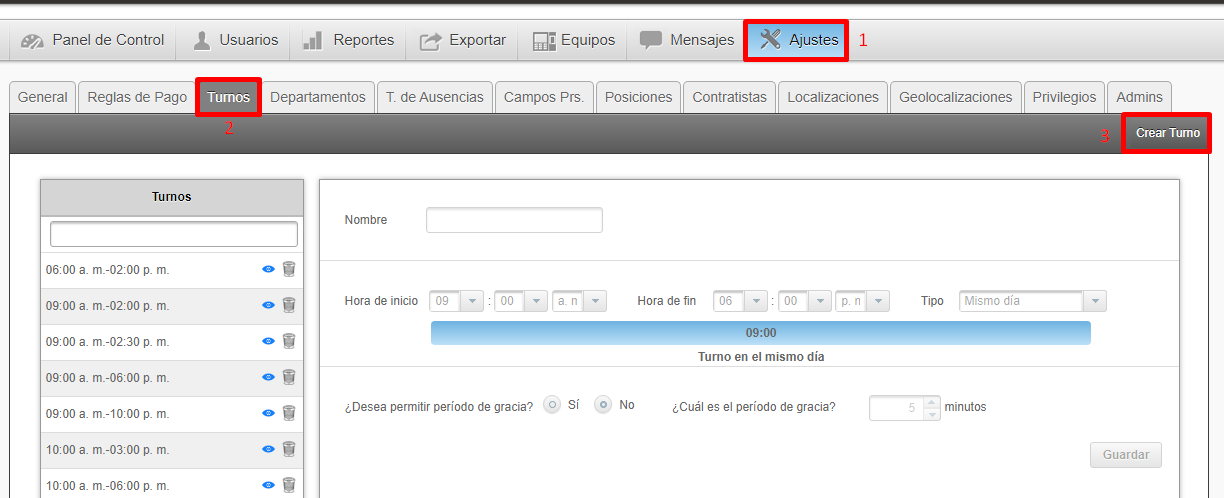The height and width of the screenshot is (498, 1224).
Task: Increase grace period minutes with up arrow
Action: [x=932, y=402]
